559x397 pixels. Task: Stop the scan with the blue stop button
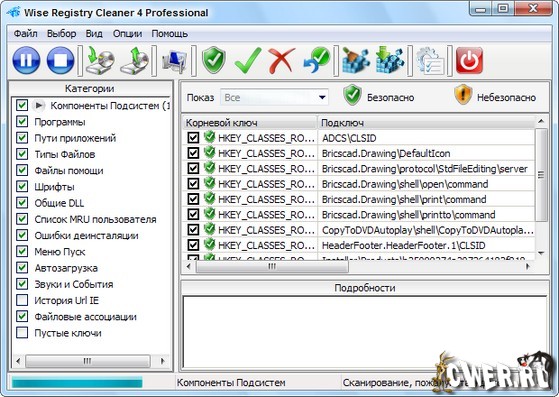point(60,60)
